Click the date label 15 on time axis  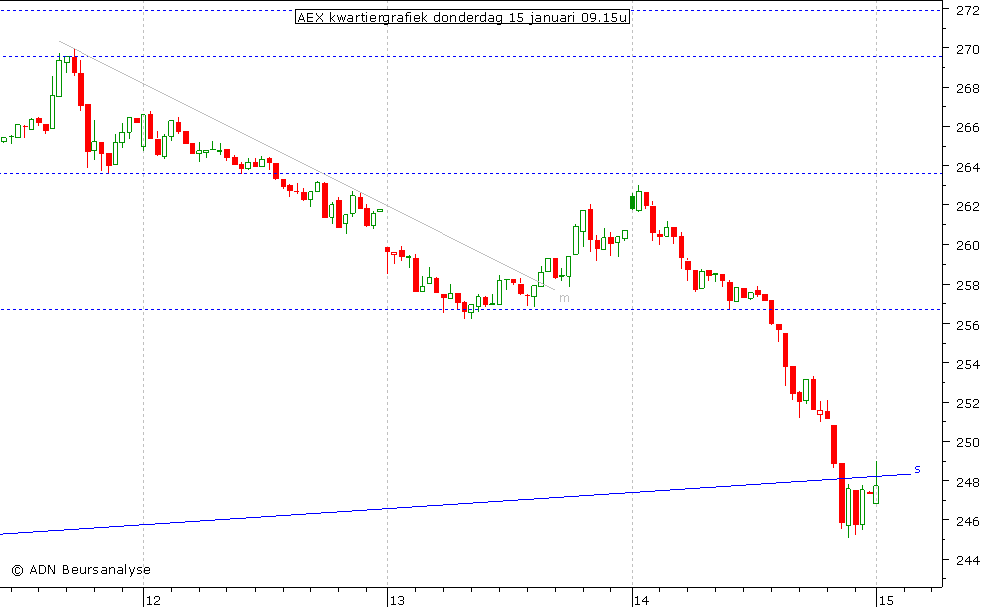(x=886, y=601)
